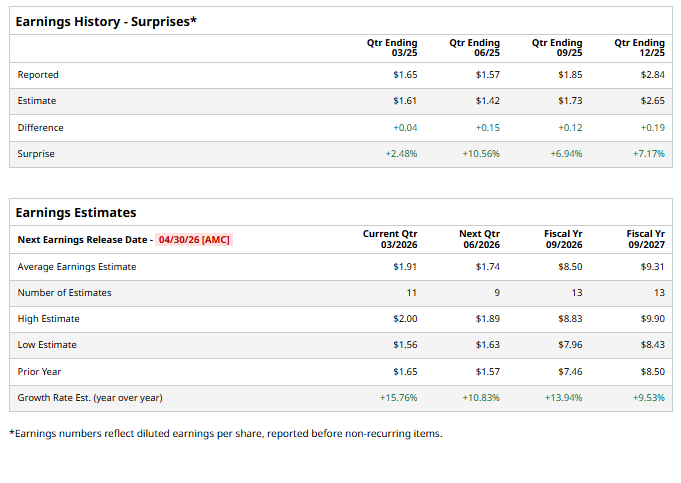Select the +15.76% growth rate value

tap(398, 398)
